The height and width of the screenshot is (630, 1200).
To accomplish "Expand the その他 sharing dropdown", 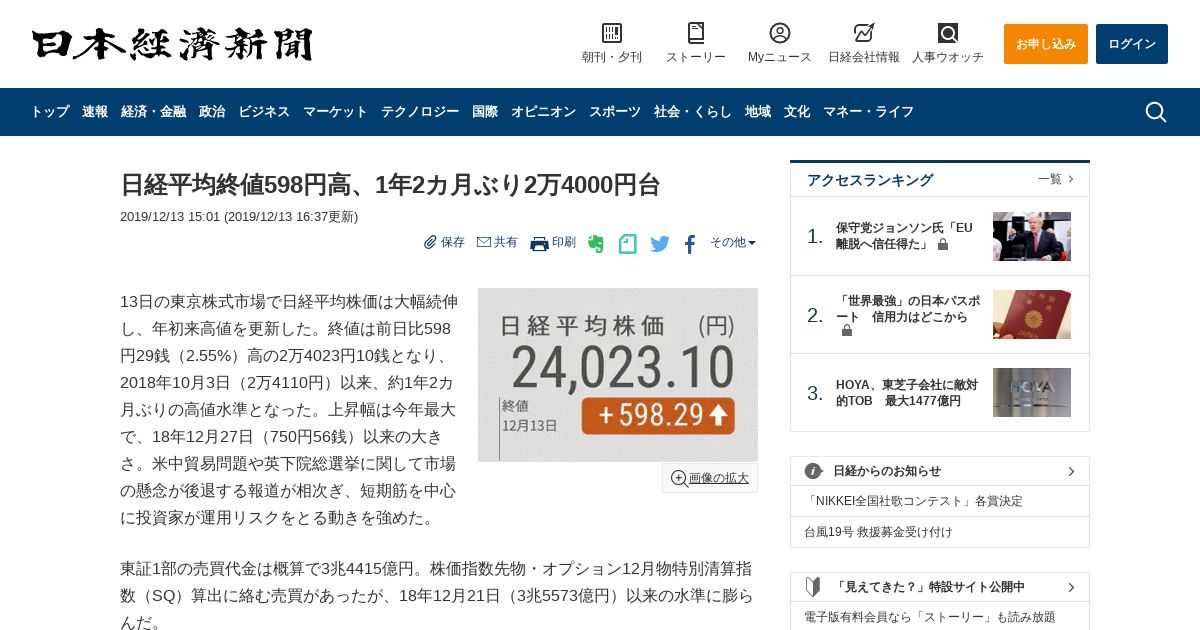I will 733,242.
